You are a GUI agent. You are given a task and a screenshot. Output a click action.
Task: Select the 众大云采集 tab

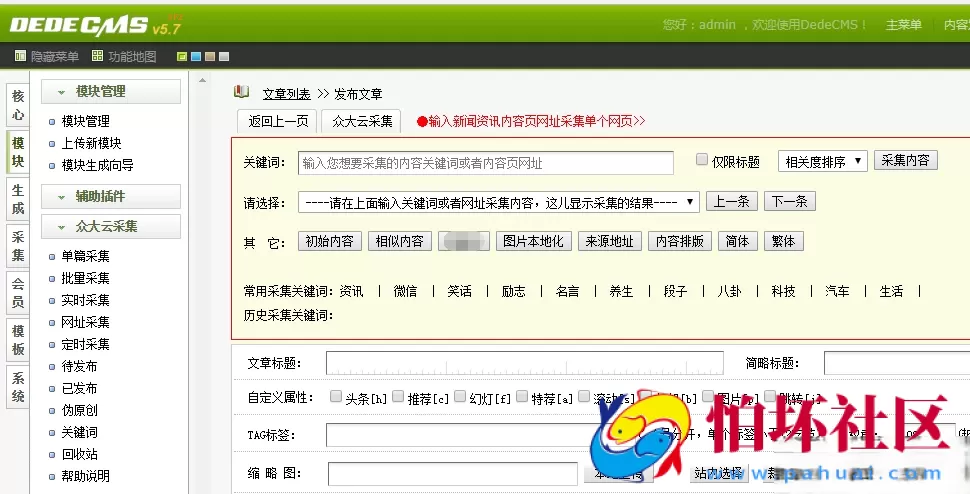362,121
